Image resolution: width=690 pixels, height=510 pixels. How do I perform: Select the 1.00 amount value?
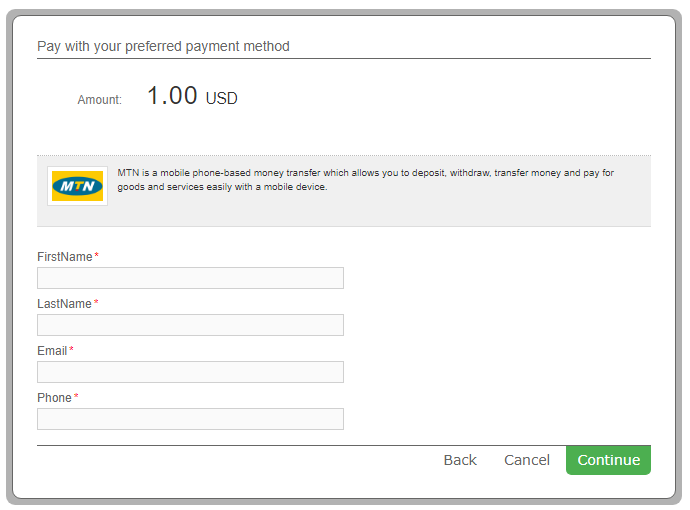pos(172,95)
